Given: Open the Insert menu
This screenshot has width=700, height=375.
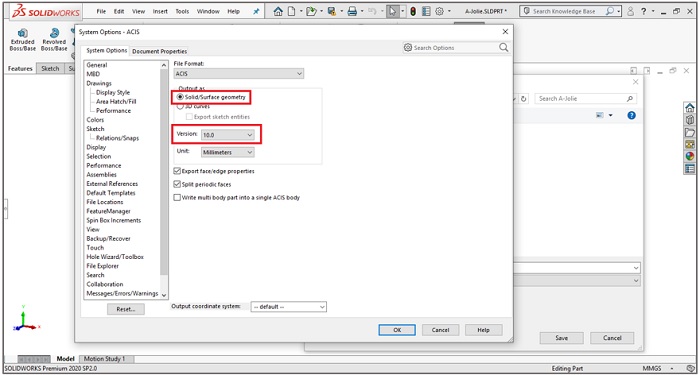Looking at the screenshot, I should coord(159,12).
